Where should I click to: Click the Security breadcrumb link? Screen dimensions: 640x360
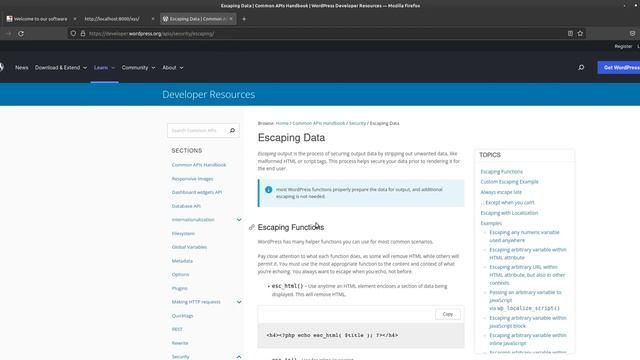click(357, 123)
